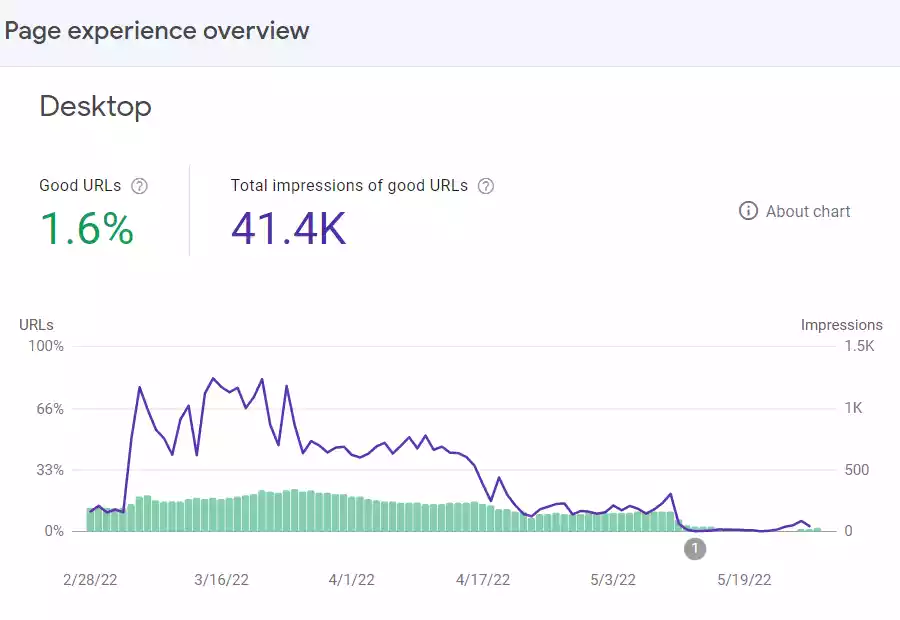Click the 4/1/22 date on the axis
Screen dimensions: 900x620
[x=351, y=580]
